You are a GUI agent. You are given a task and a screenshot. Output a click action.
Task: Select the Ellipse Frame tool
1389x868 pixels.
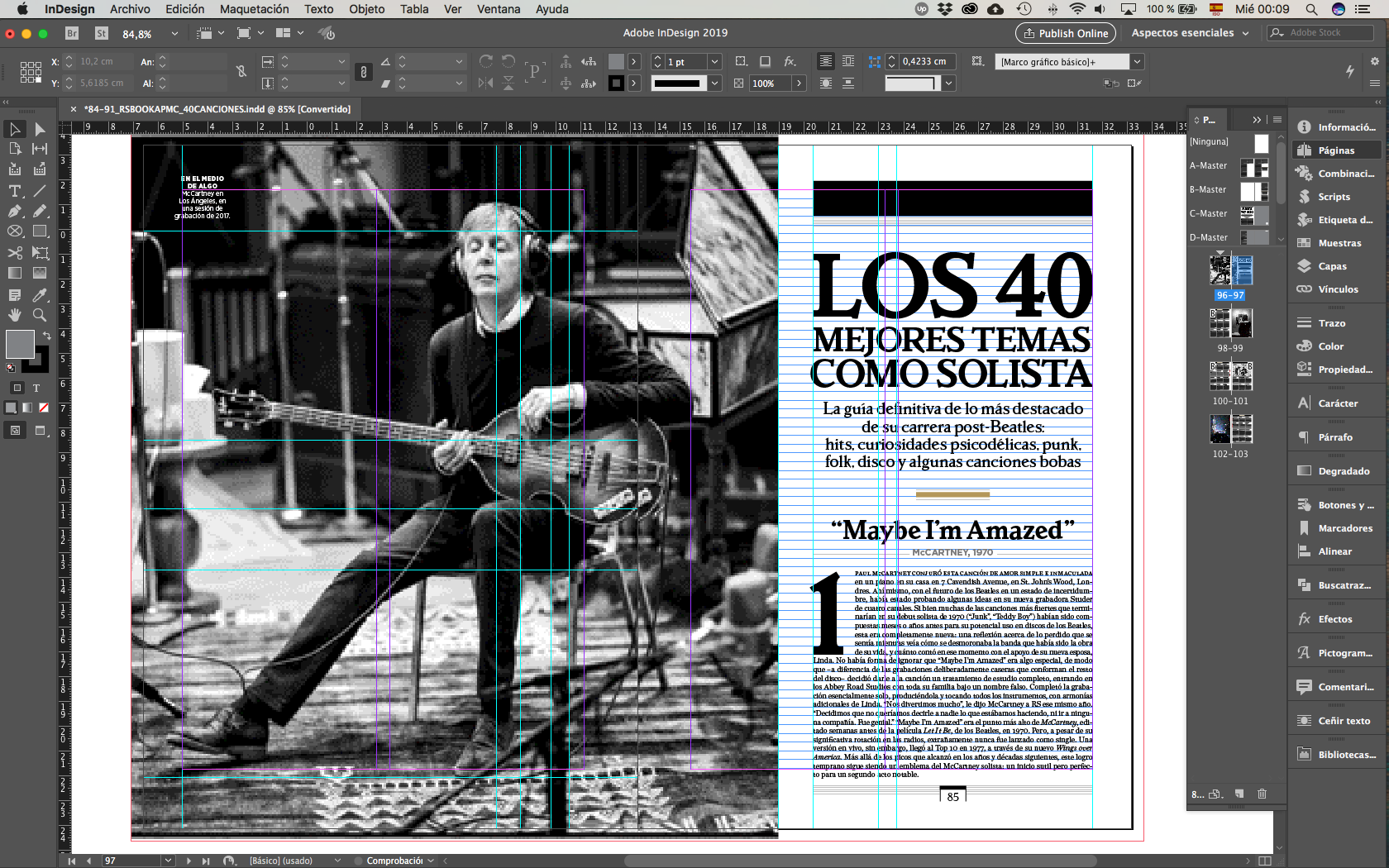pyautogui.click(x=15, y=231)
